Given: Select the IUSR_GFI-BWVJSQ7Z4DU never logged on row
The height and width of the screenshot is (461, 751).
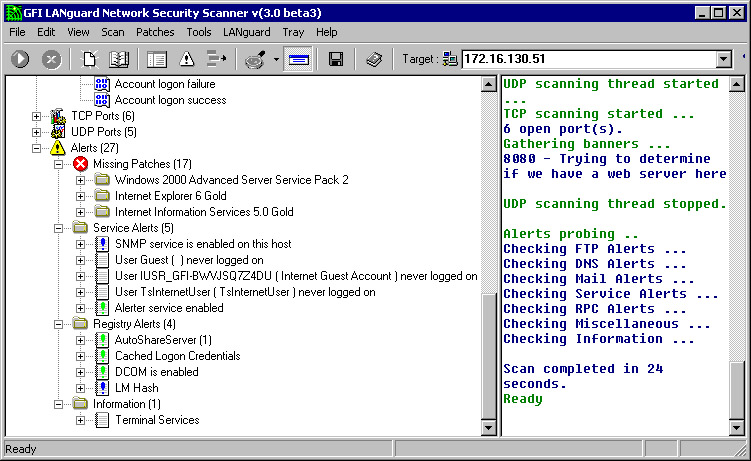Looking at the screenshot, I should click(x=296, y=276).
